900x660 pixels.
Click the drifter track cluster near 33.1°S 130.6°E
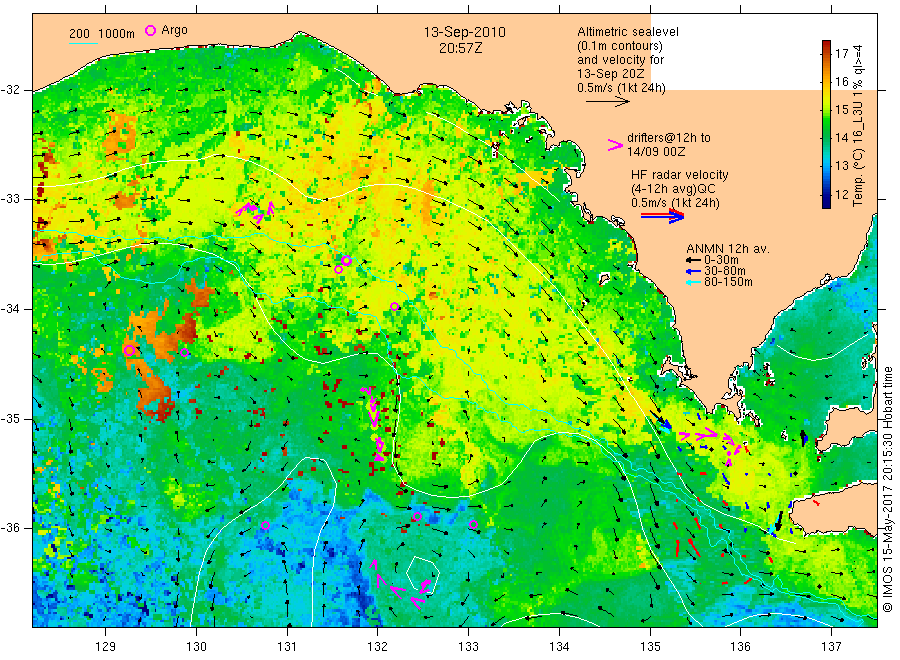(255, 211)
